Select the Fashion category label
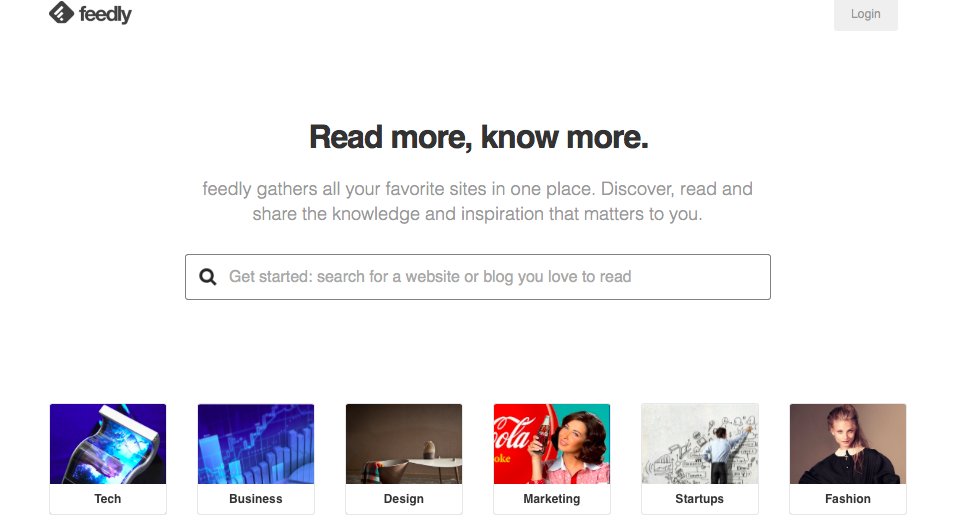Viewport: 953px width, 520px height. (x=848, y=499)
